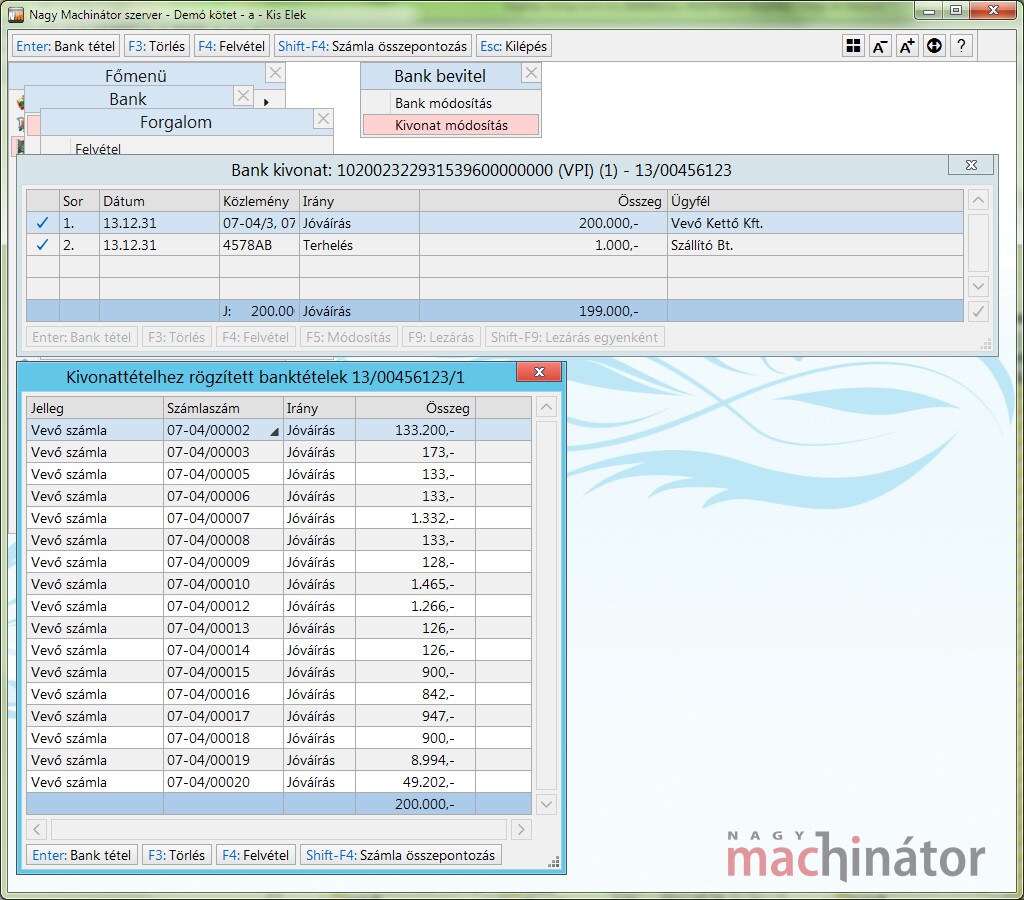Image resolution: width=1024 pixels, height=900 pixels.
Task: Click the circular arrows icon in the top toolbar
Action: click(934, 46)
